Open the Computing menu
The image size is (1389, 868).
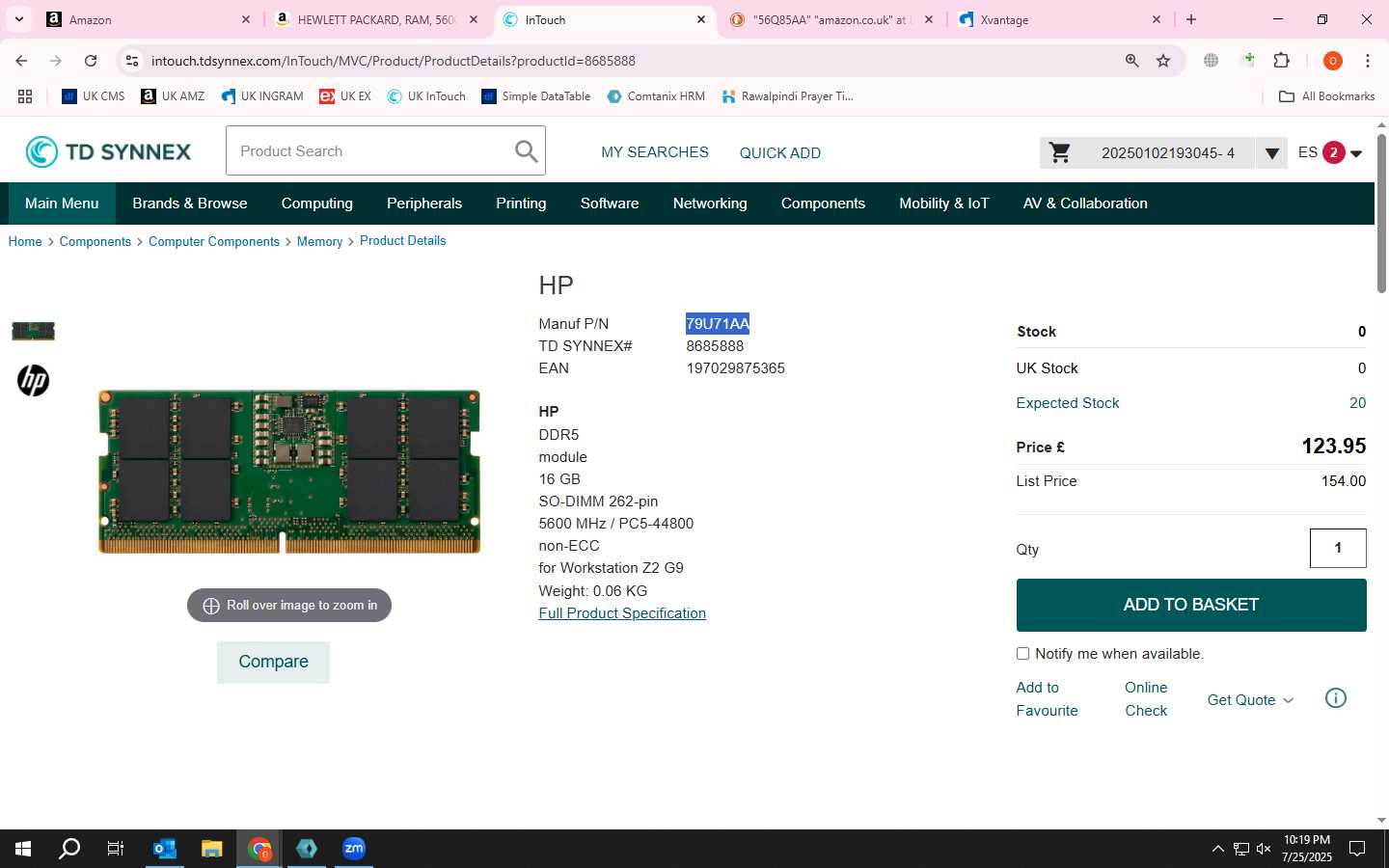[317, 203]
